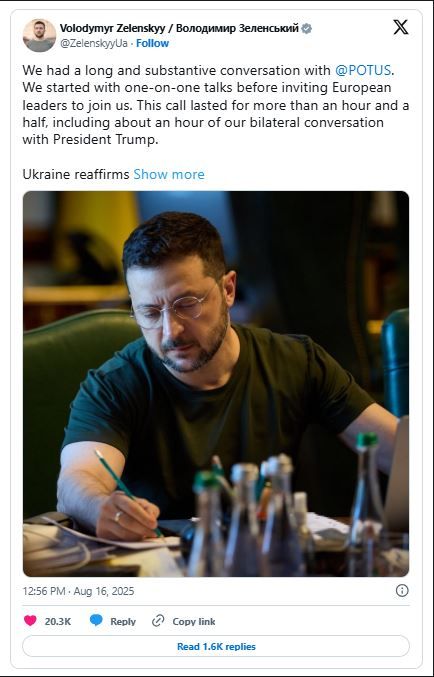The width and height of the screenshot is (434, 677).
Task: Open the timestamp 12:56 PM Aug 16, 2025
Action: point(78,591)
